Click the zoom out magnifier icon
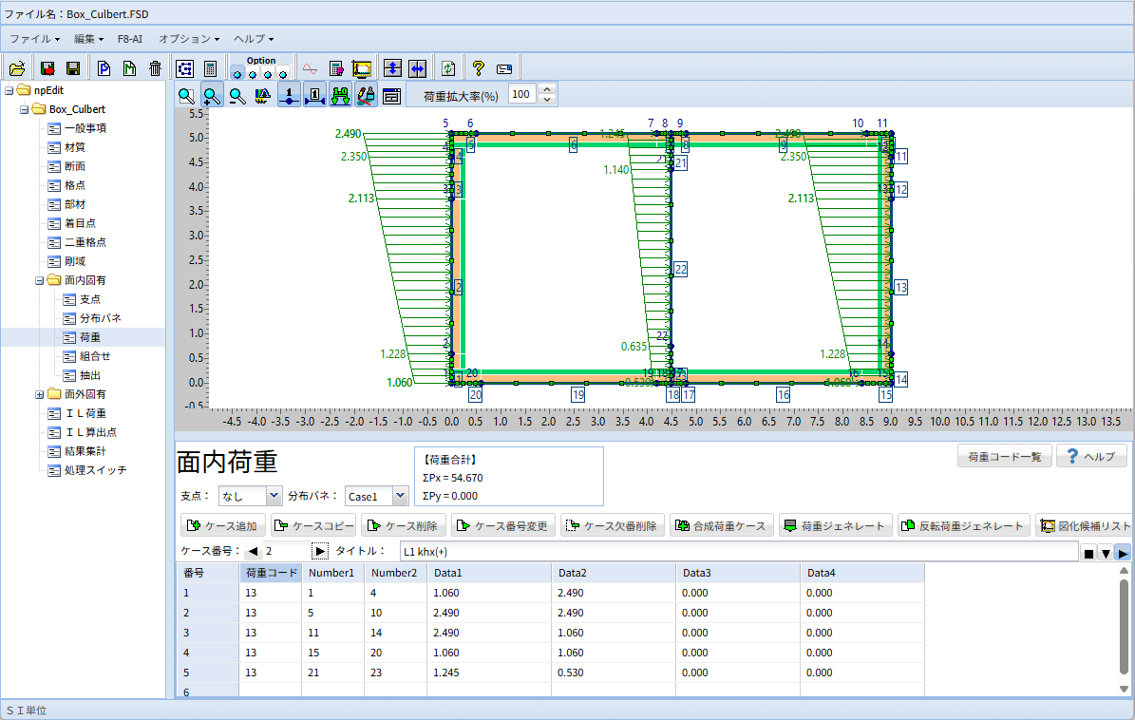 click(237, 96)
